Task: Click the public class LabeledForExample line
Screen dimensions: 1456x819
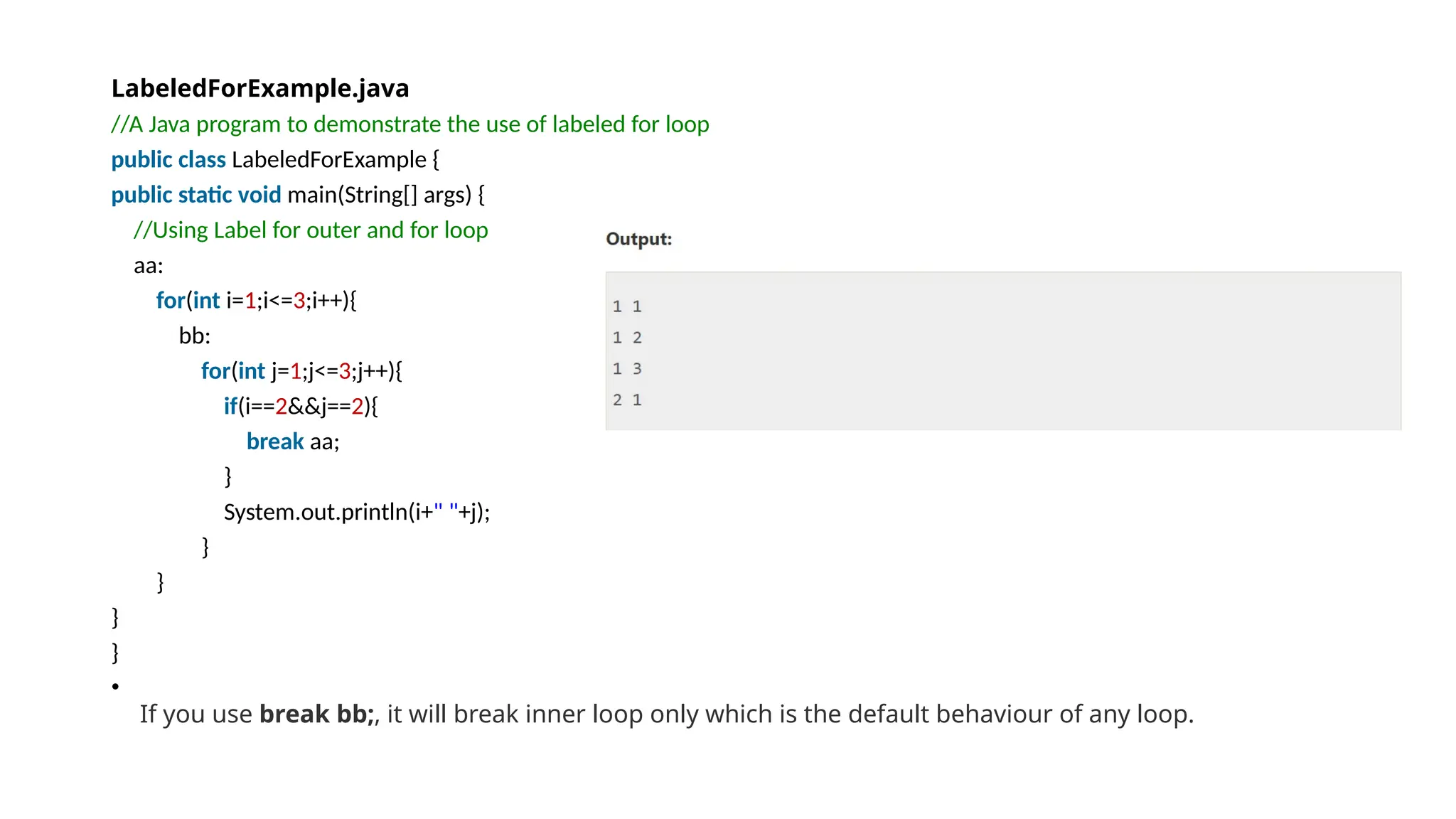Action: (x=275, y=160)
